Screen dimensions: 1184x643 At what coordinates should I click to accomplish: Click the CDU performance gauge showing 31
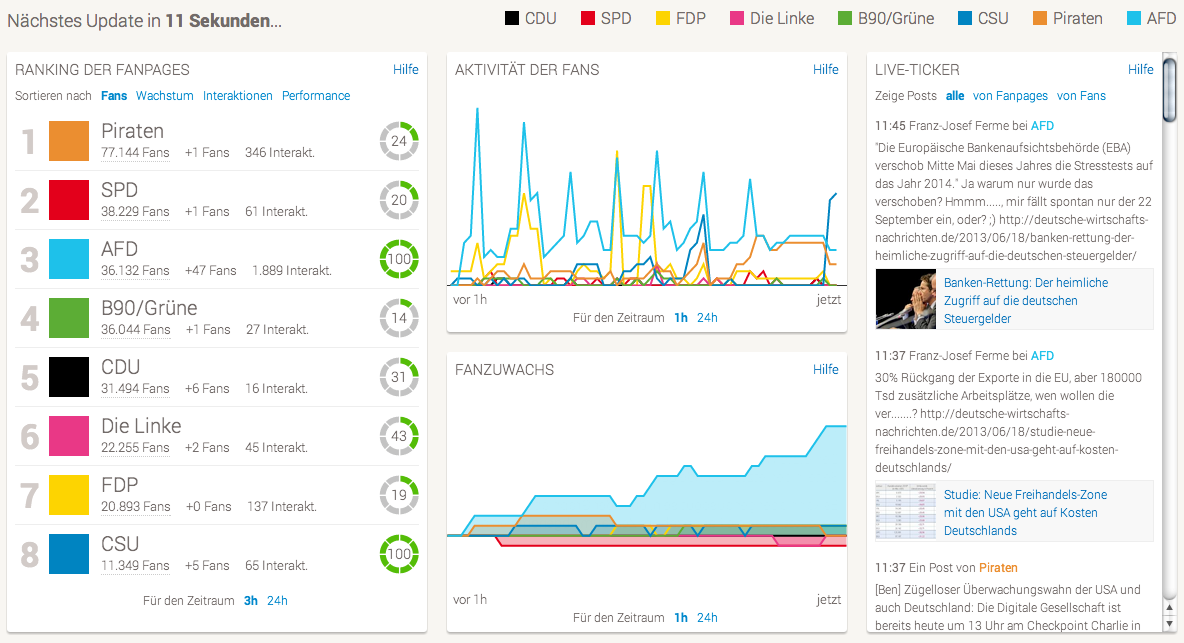[x=399, y=377]
